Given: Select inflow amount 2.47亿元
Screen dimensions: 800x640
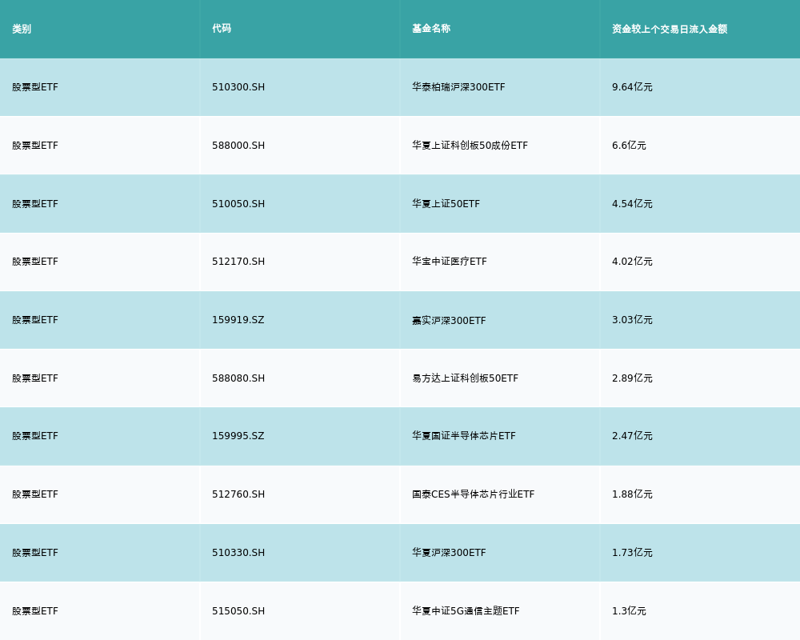Looking at the screenshot, I should [632, 436].
